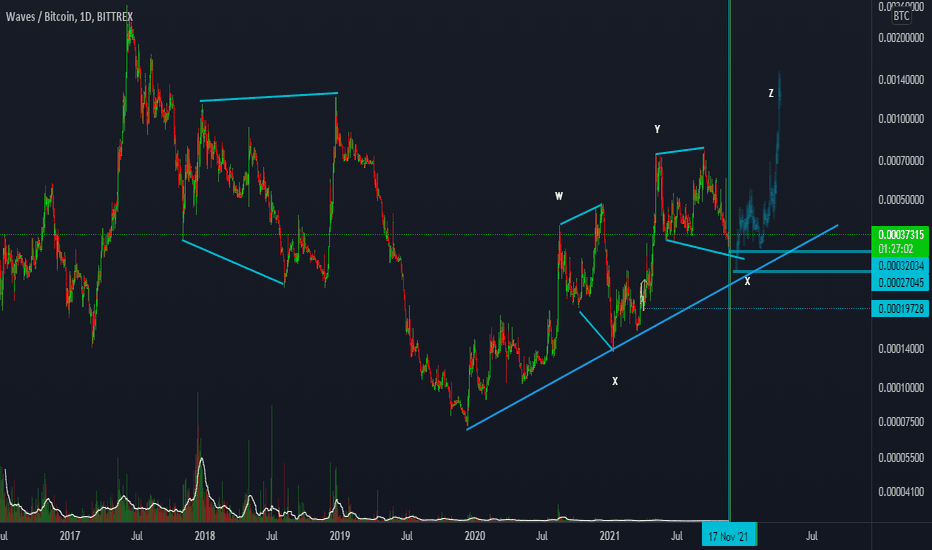The height and width of the screenshot is (550, 932).
Task: Click the Y wave label
Action: 657,129
